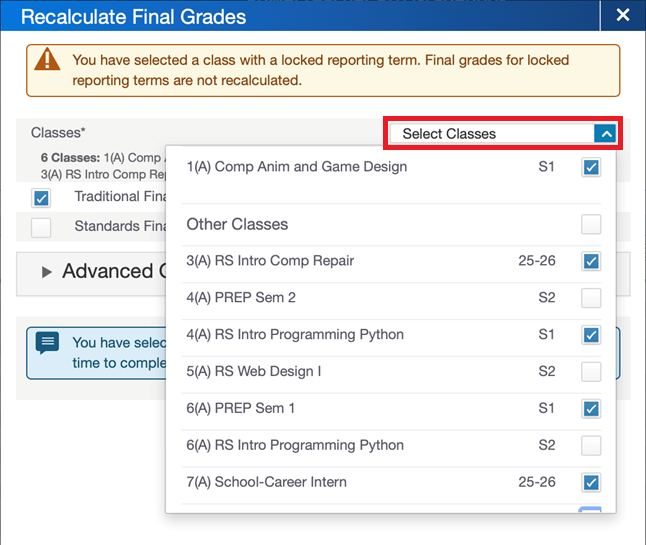Uncheck 3(A) RS Intro Comp Repair
Viewport: 646px width, 545px height.
[x=591, y=261]
